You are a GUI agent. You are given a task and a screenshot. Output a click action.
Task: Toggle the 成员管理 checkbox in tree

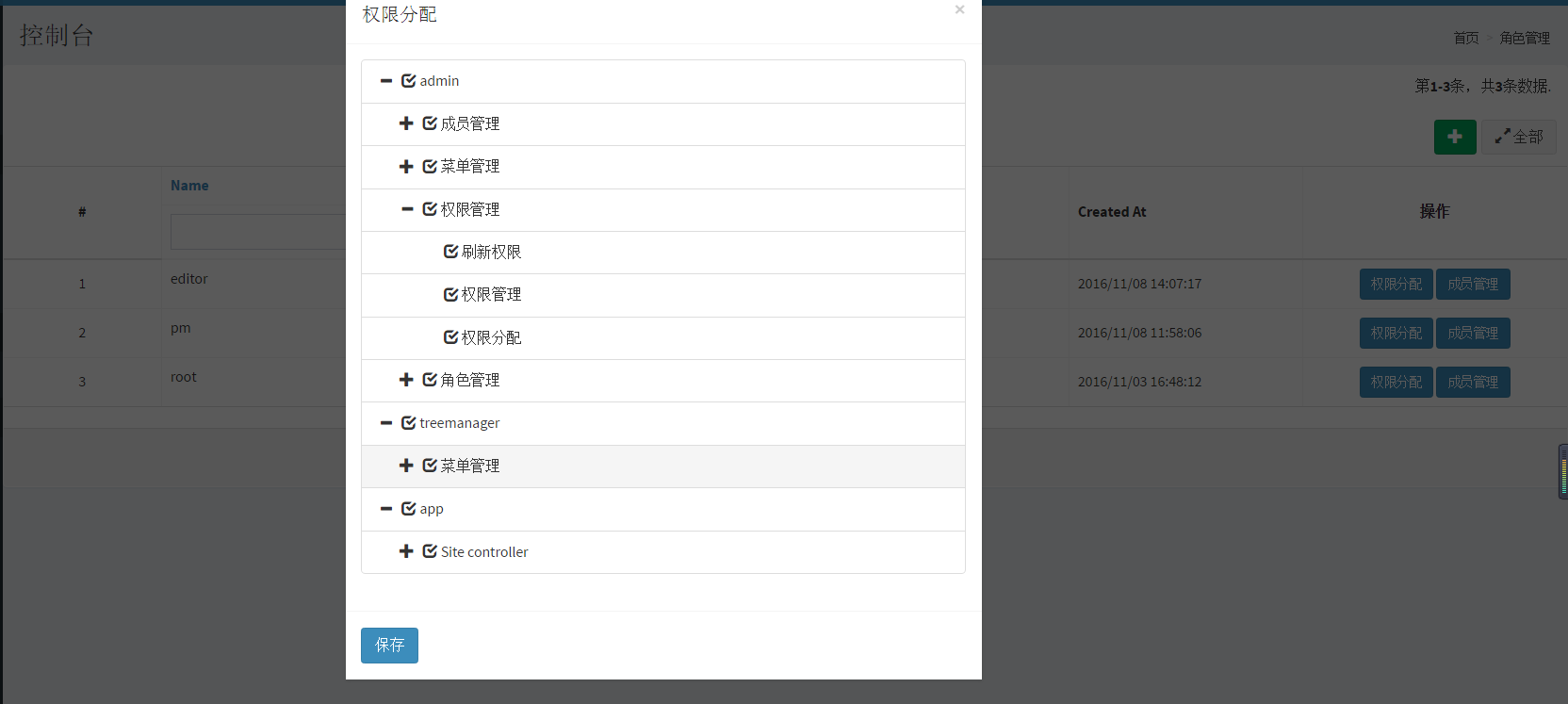click(x=430, y=123)
